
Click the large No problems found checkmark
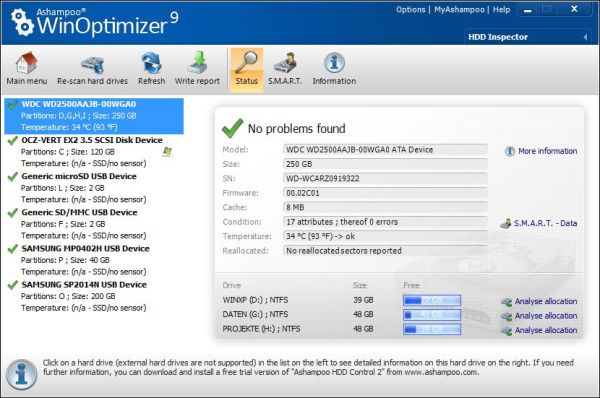(x=232, y=128)
